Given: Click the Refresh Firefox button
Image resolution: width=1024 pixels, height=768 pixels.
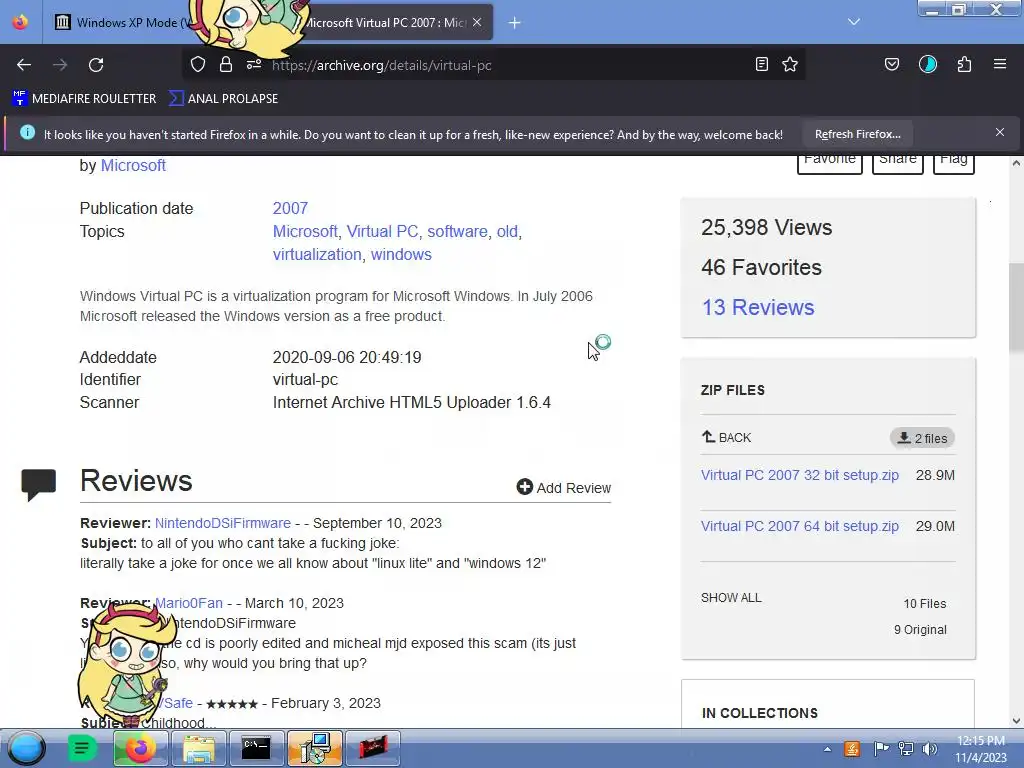Looking at the screenshot, I should tap(857, 134).
